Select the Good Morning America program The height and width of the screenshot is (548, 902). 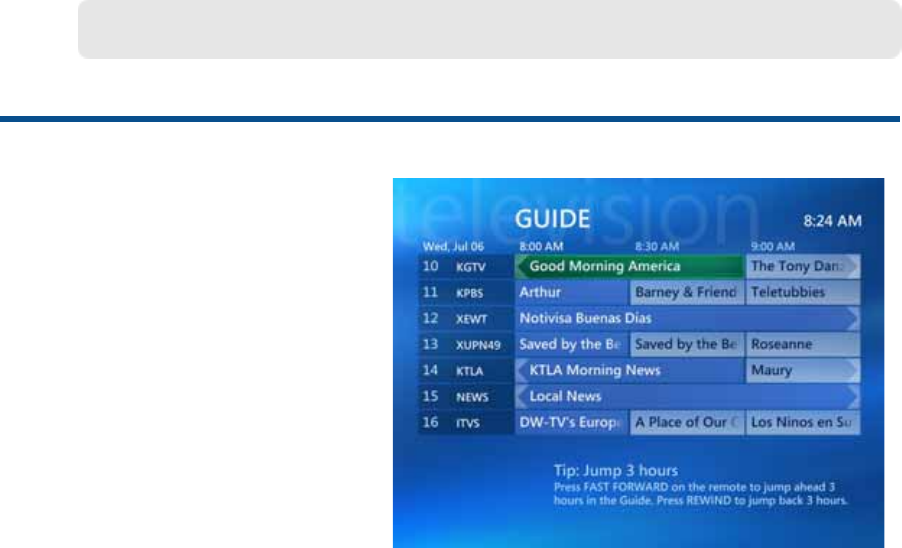(629, 266)
